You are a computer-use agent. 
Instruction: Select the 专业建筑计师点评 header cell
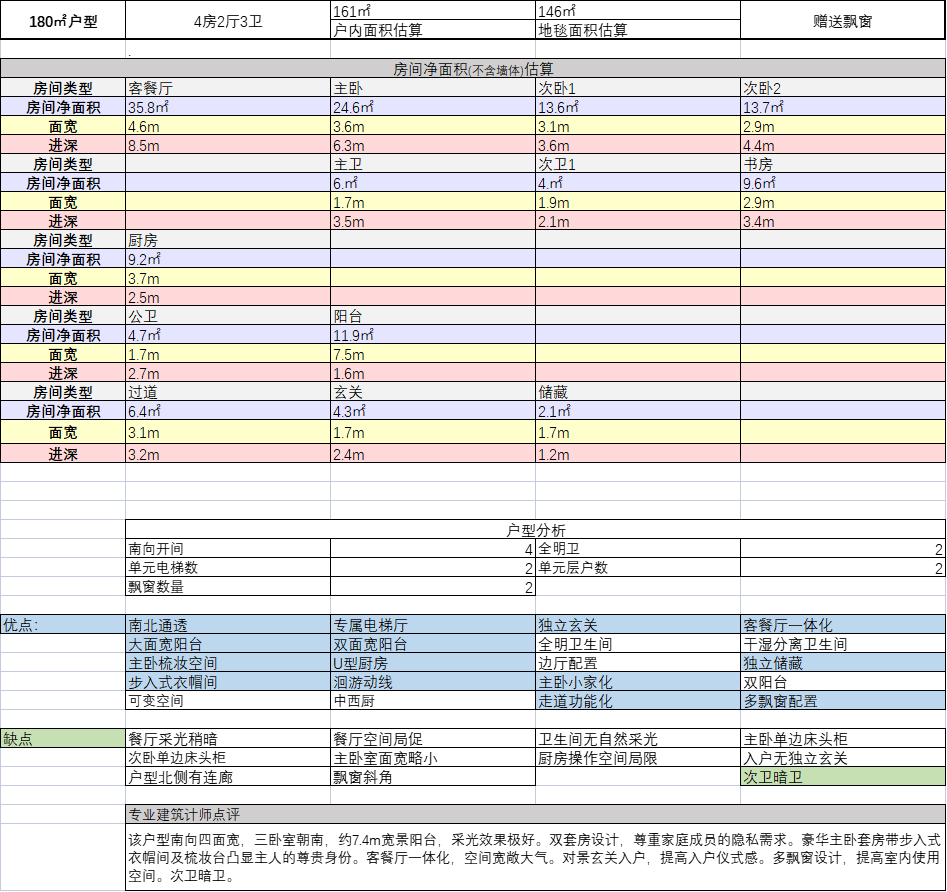535,814
